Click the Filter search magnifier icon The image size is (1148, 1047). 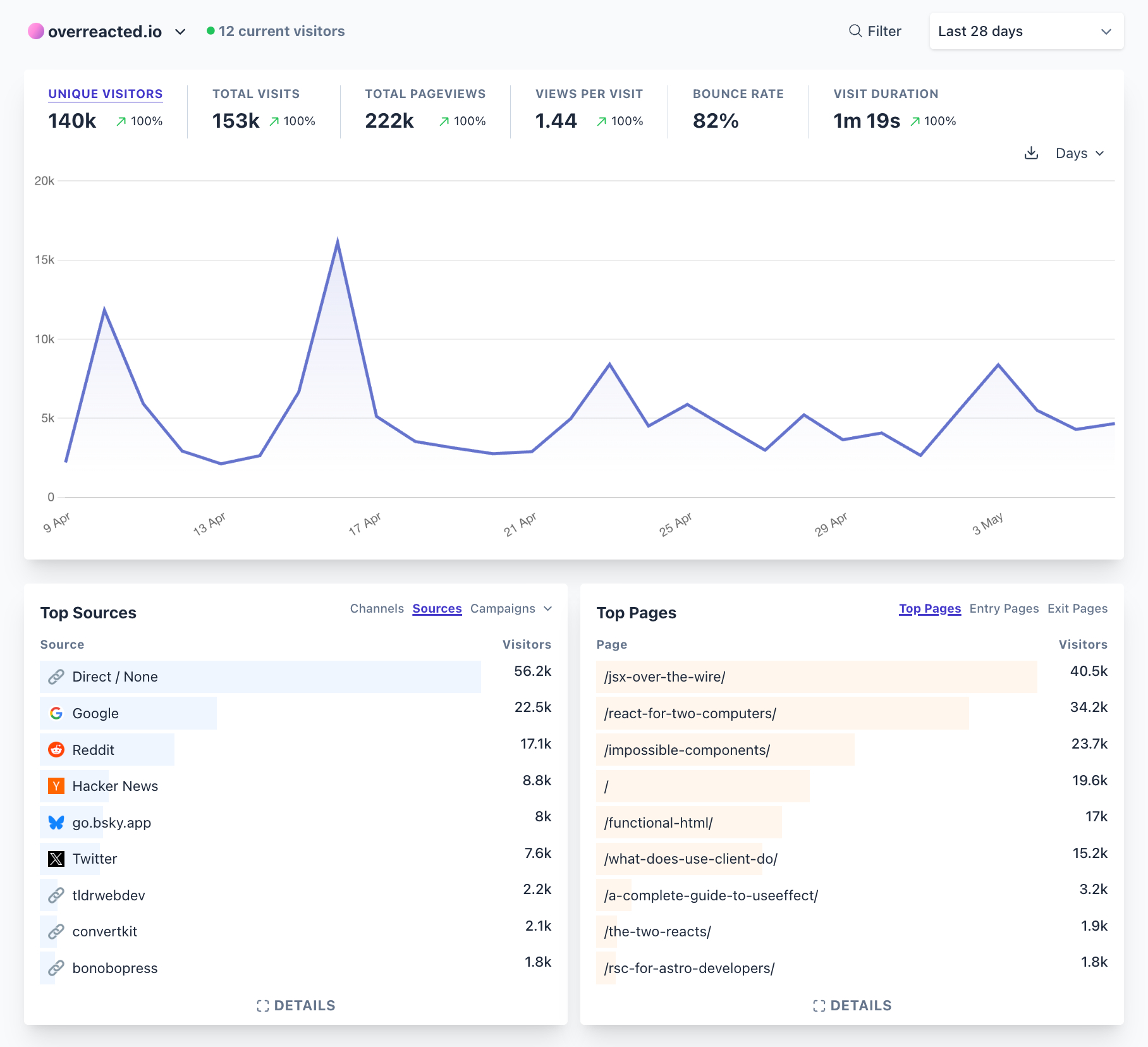coord(855,31)
